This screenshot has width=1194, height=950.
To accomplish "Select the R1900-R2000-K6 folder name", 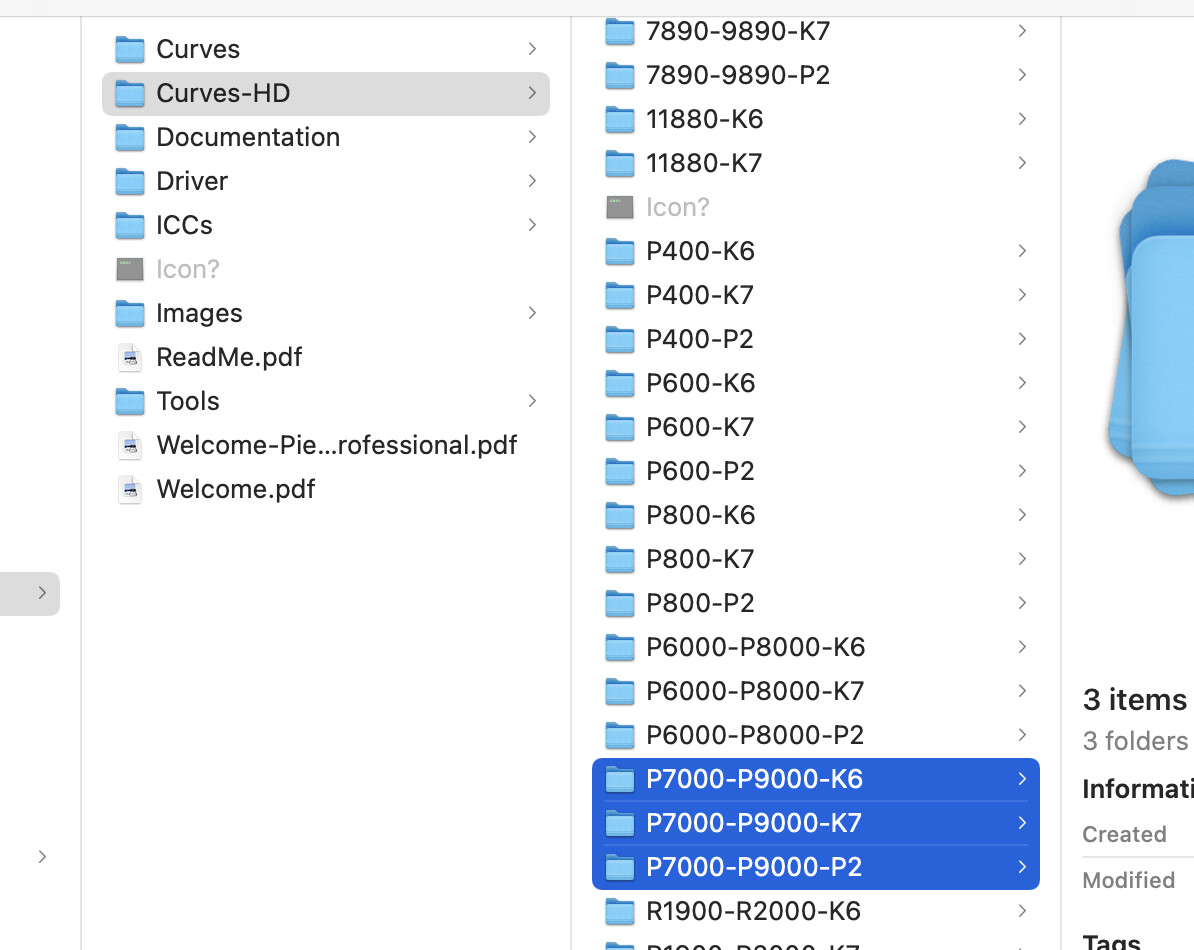I will [x=753, y=911].
